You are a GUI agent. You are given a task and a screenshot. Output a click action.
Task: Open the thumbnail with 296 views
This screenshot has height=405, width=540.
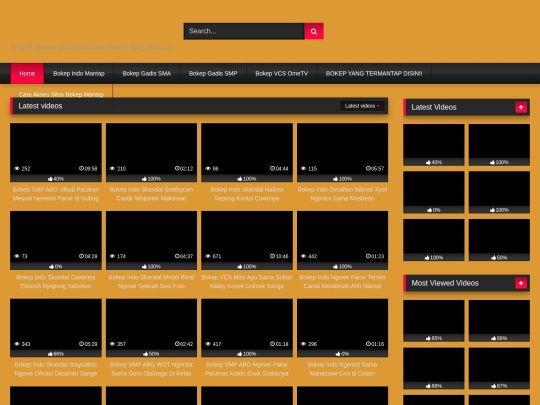click(x=342, y=328)
